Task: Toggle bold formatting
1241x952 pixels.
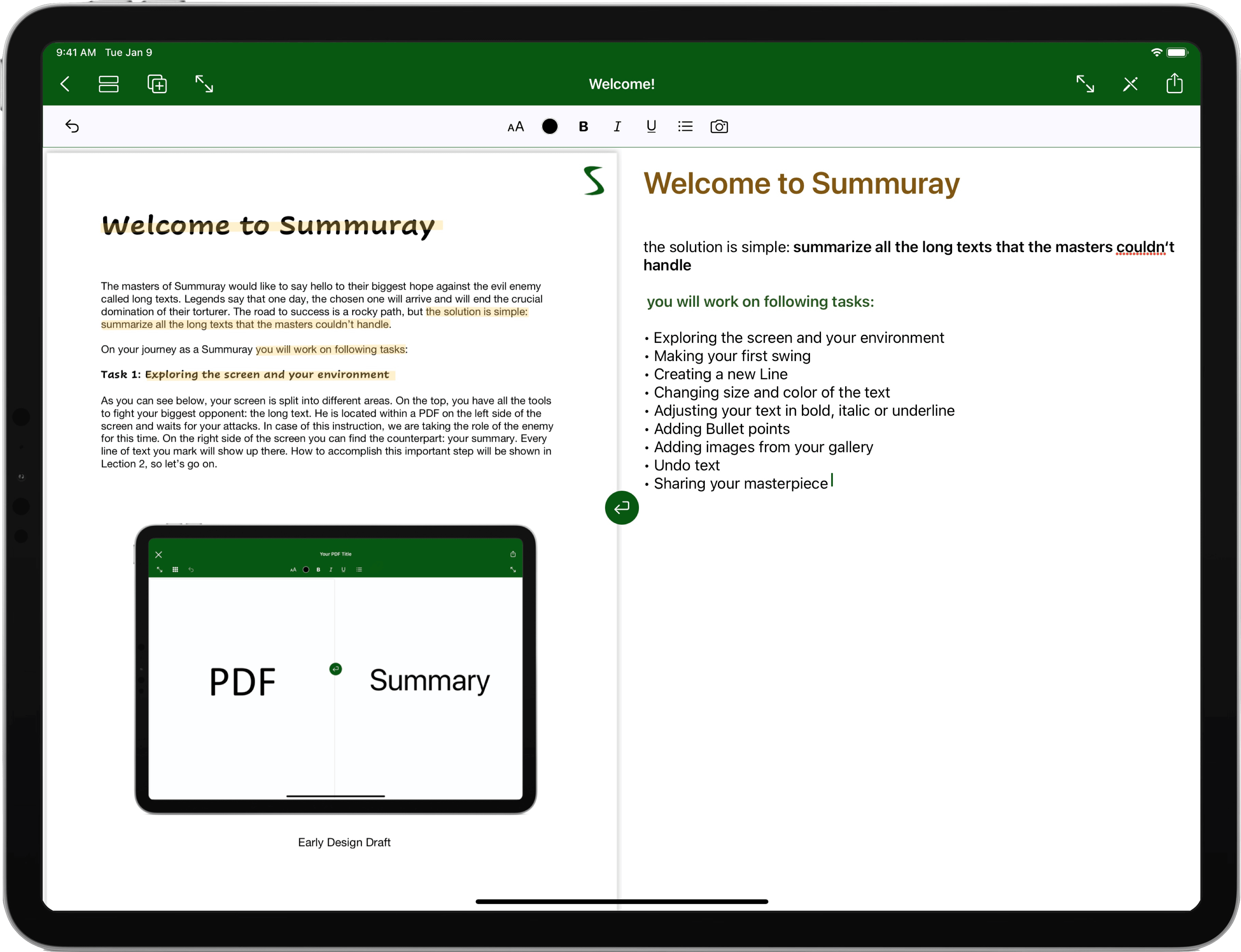Action: [x=583, y=126]
